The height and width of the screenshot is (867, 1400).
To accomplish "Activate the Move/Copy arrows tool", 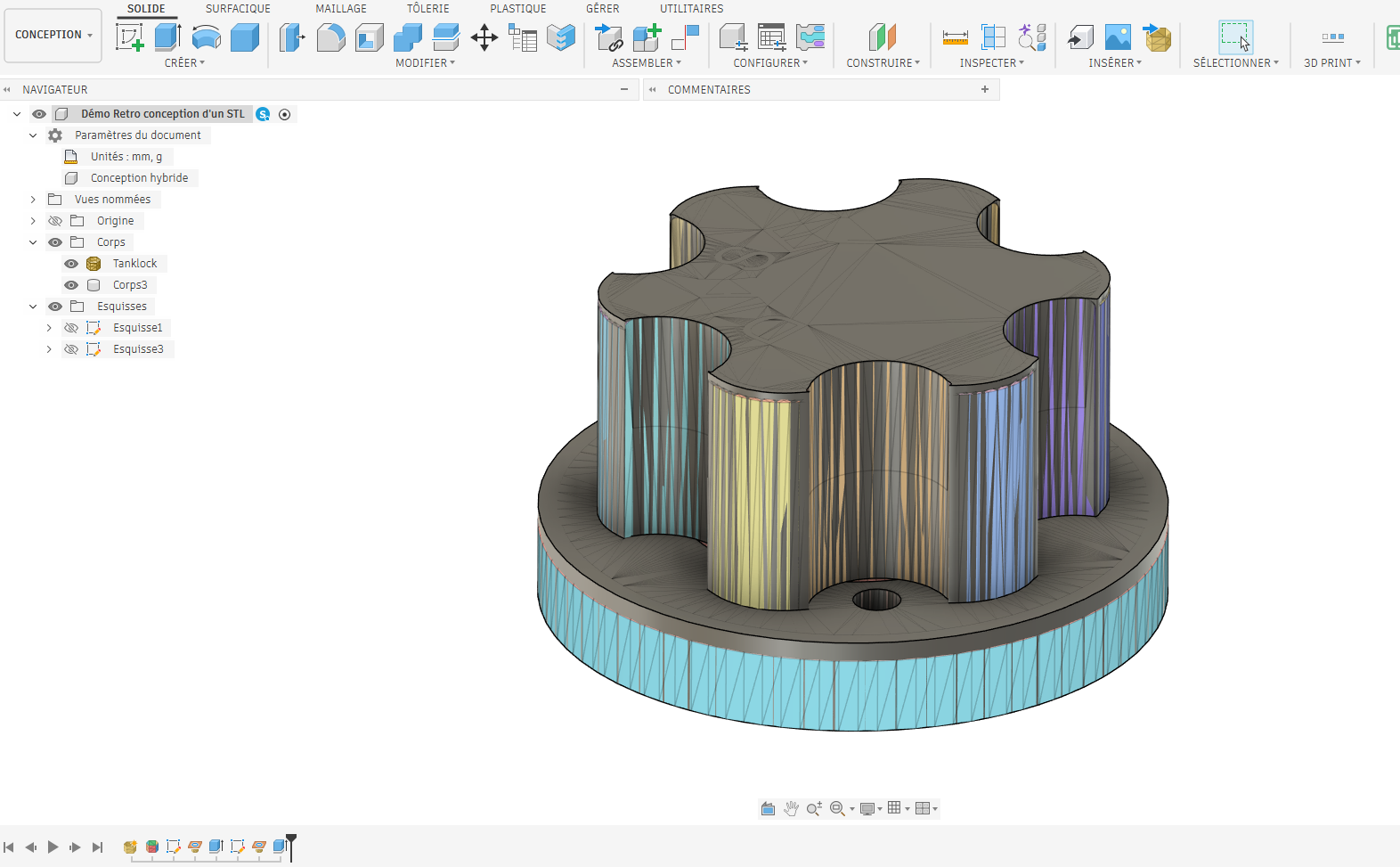I will [484, 37].
